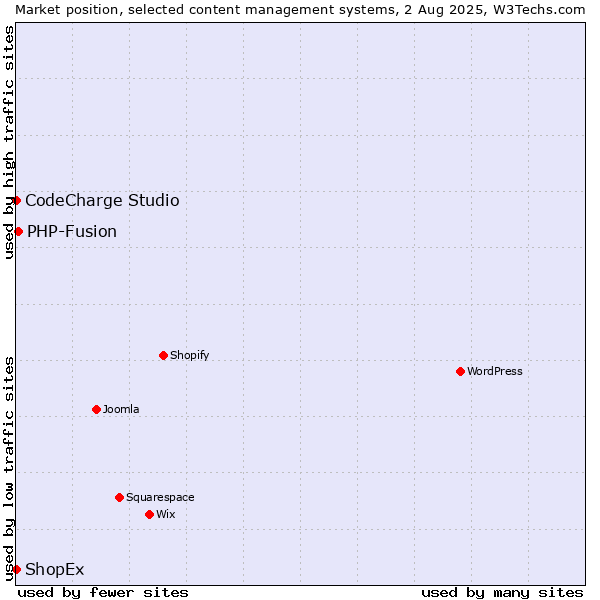600x600 pixels.
Task: Click the Shopify red data point
Action: point(163,355)
